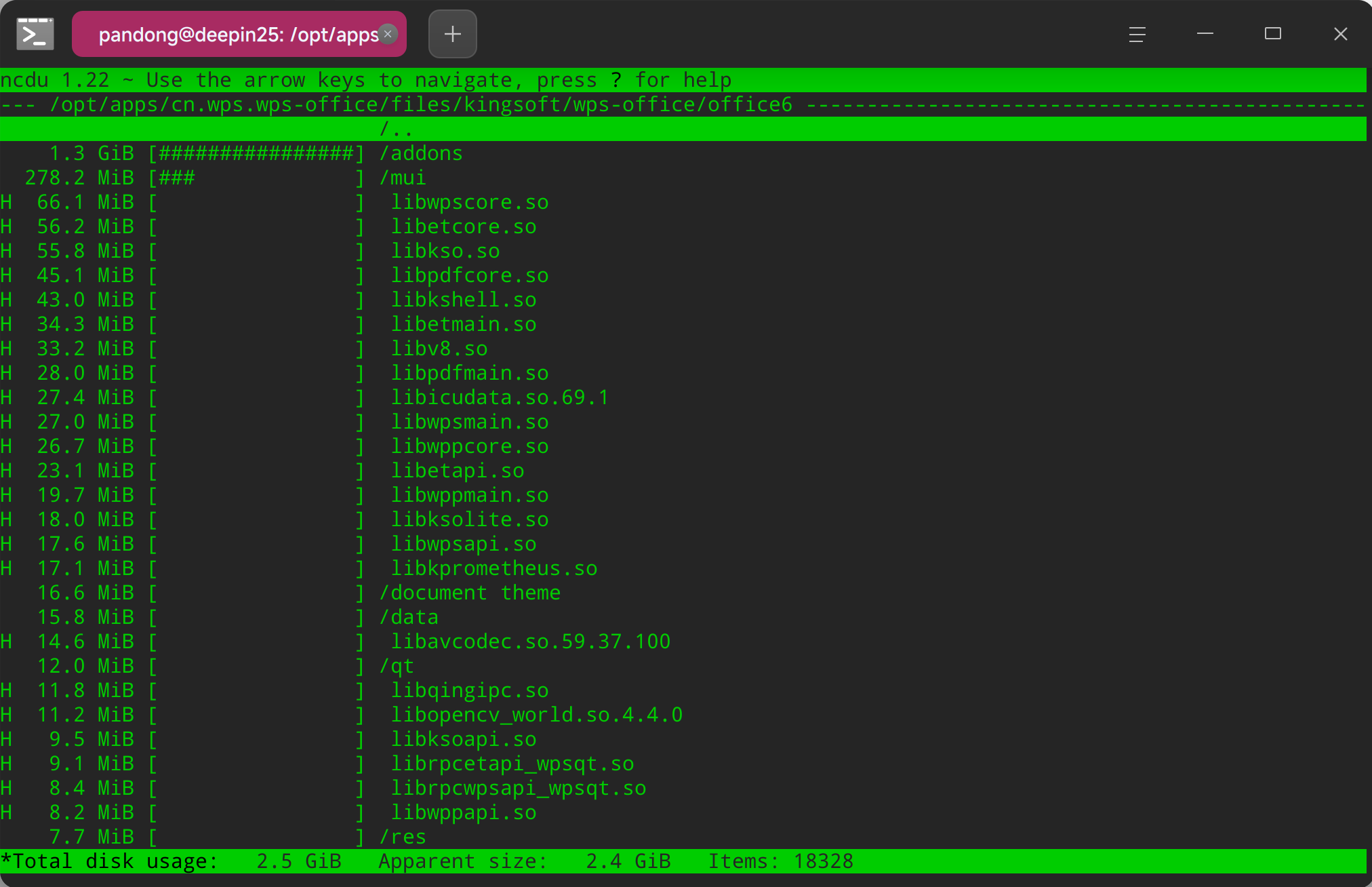Viewport: 1372px width, 887px height.
Task: Minimize the terminal window
Action: pos(1205,34)
